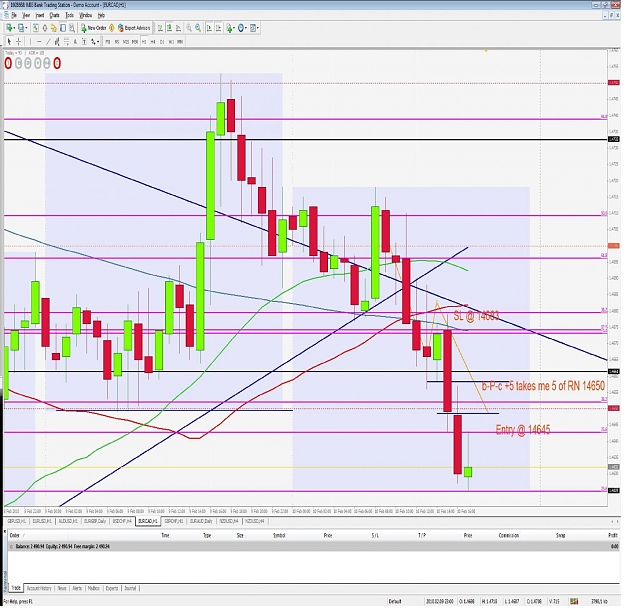The image size is (625, 608).
Task: Click the connection status bars icon
Action: [574, 601]
